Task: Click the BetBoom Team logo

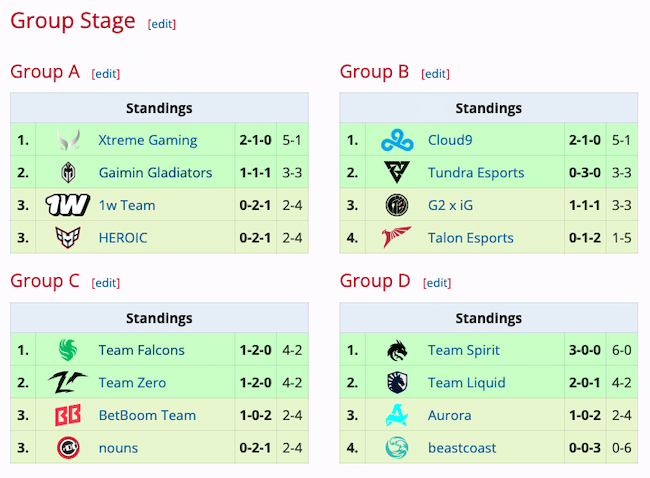Action: pos(68,416)
